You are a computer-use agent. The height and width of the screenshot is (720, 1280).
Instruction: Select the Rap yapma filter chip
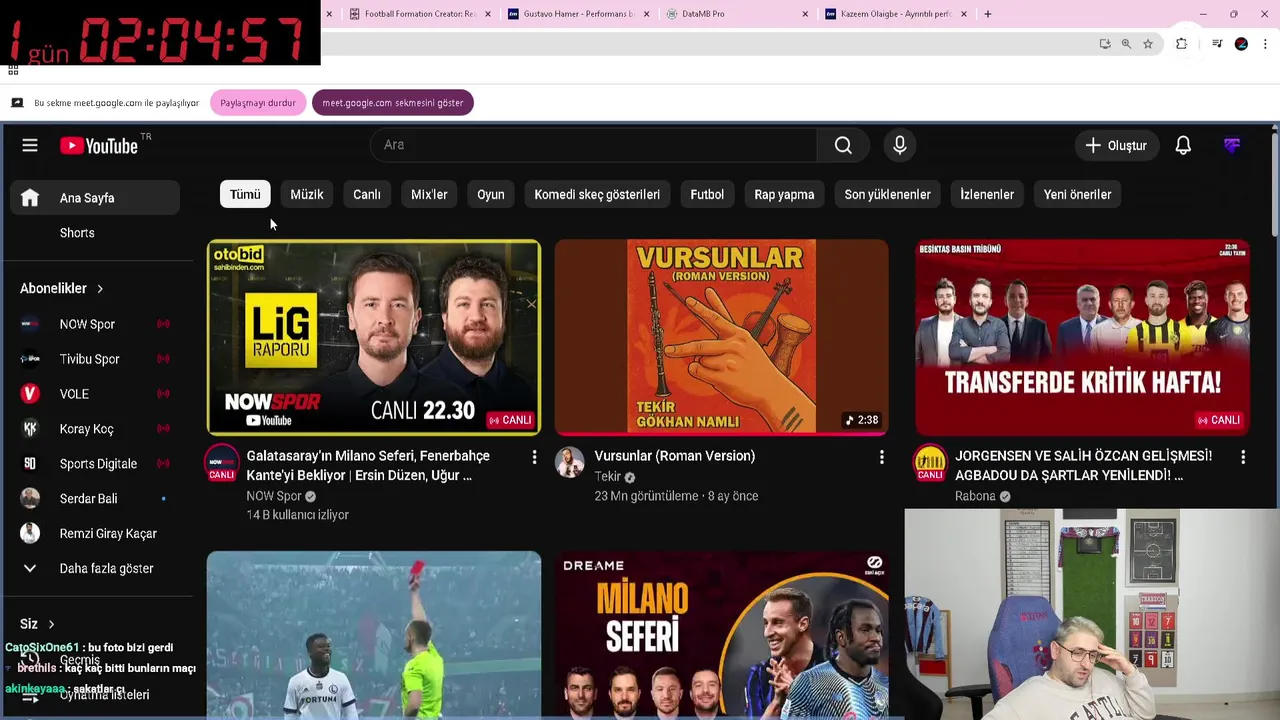click(x=784, y=194)
